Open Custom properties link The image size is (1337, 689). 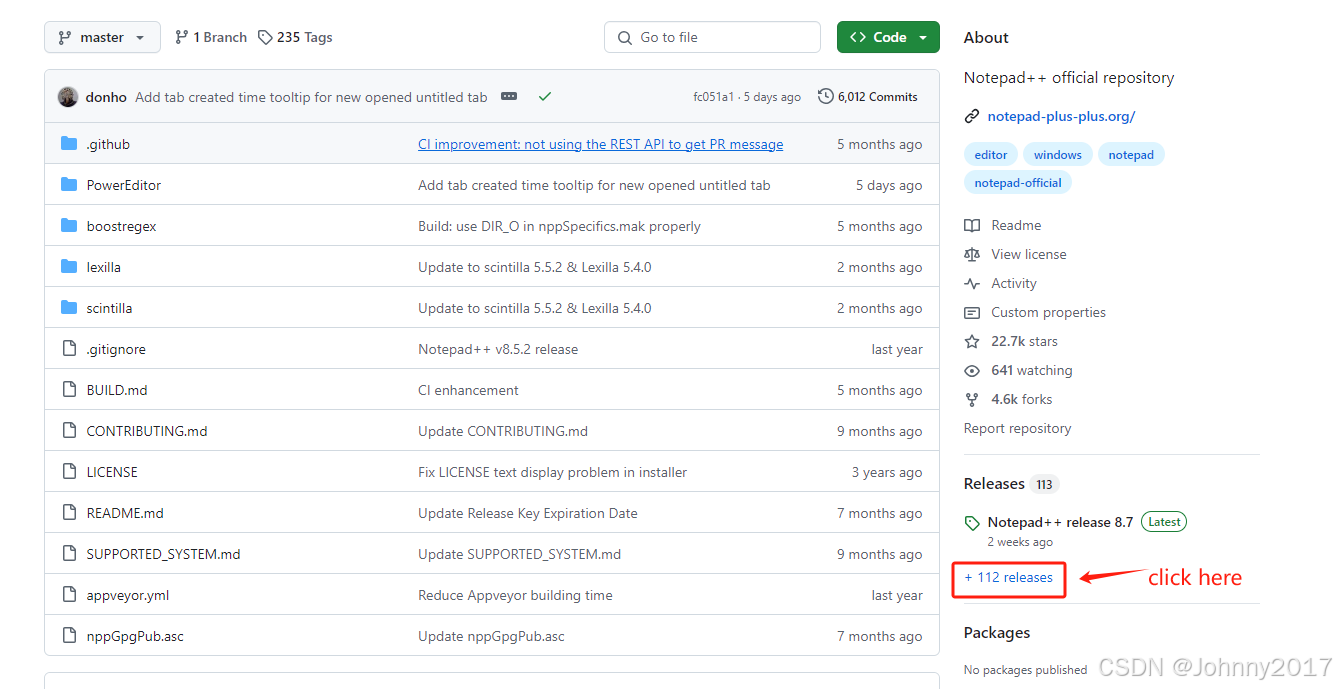1048,312
